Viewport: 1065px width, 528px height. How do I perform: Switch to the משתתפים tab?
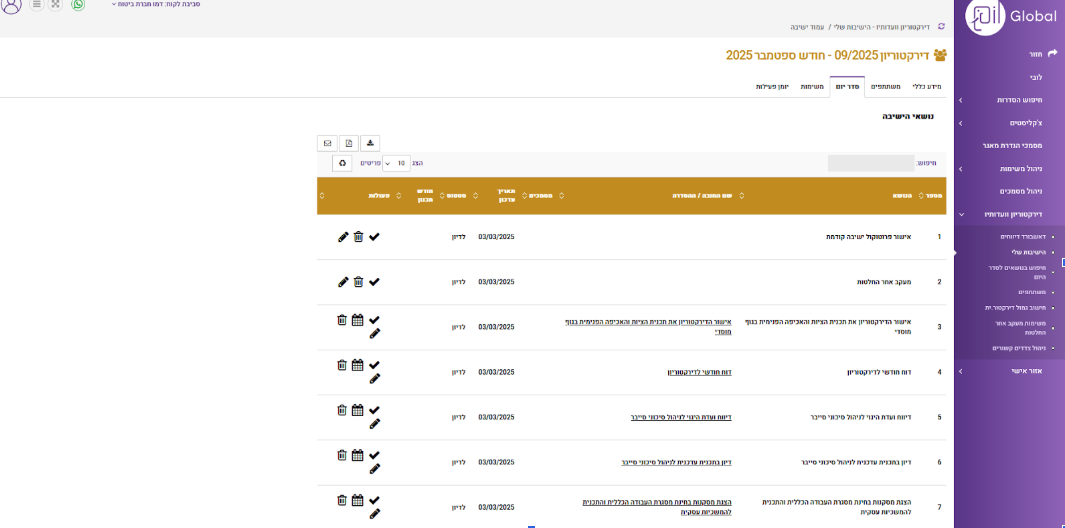[x=885, y=87]
